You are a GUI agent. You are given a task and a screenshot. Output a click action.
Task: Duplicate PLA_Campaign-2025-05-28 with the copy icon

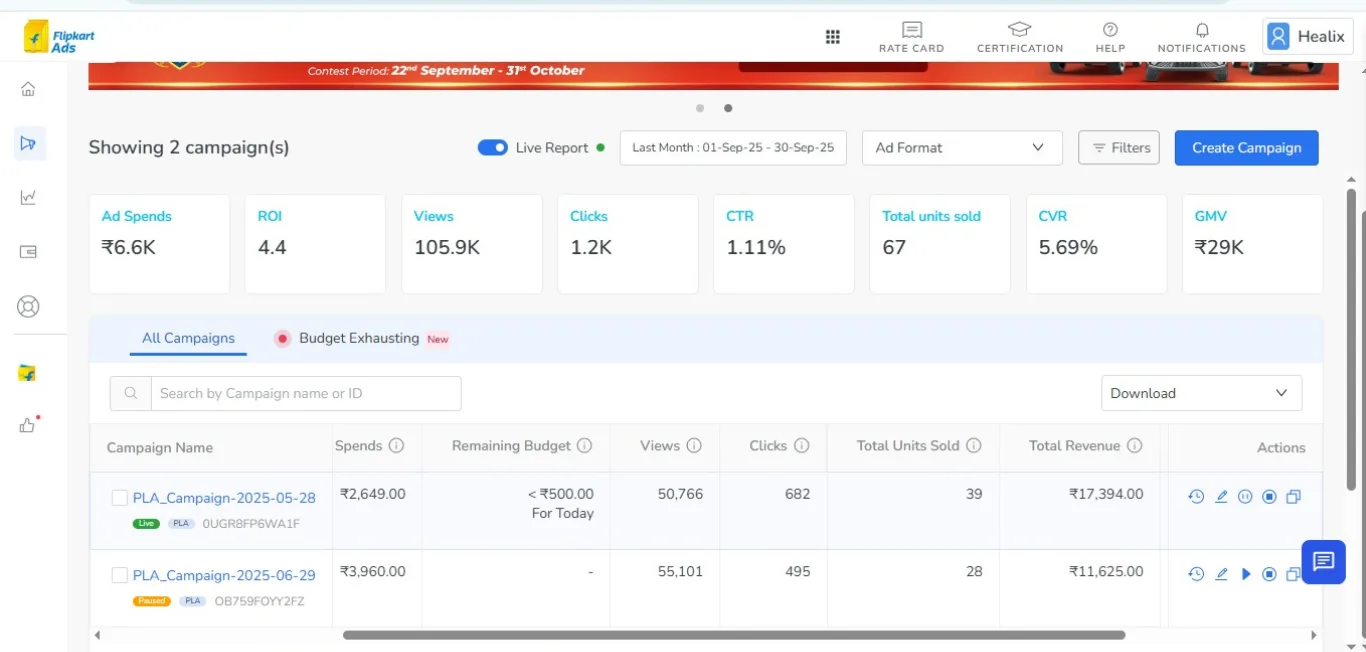pos(1293,496)
